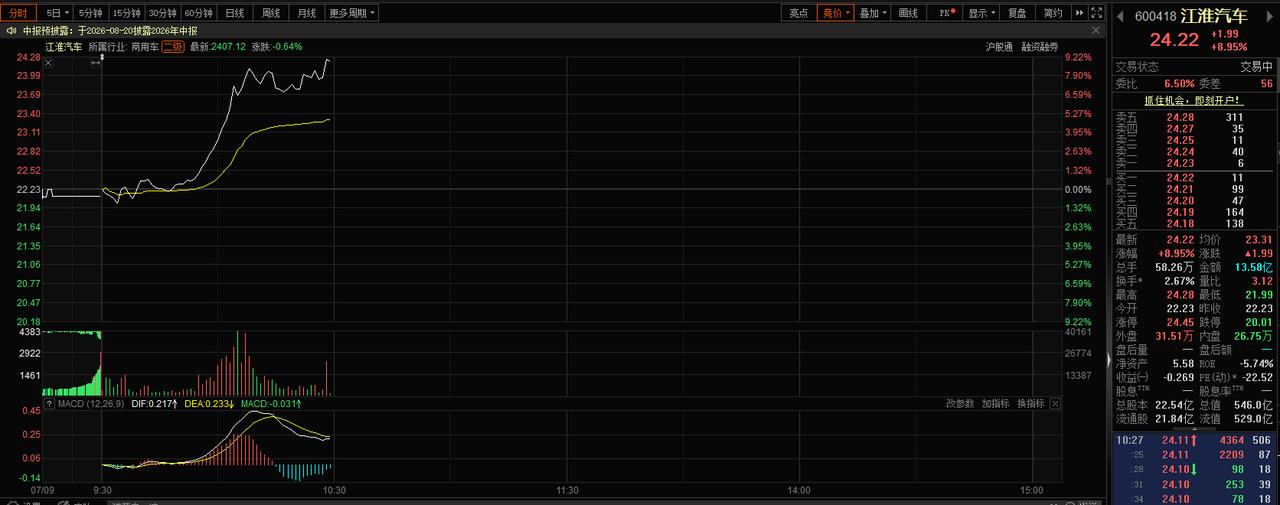Click 加指标 to add indicator
The width and height of the screenshot is (1280, 505).
[x=995, y=404]
